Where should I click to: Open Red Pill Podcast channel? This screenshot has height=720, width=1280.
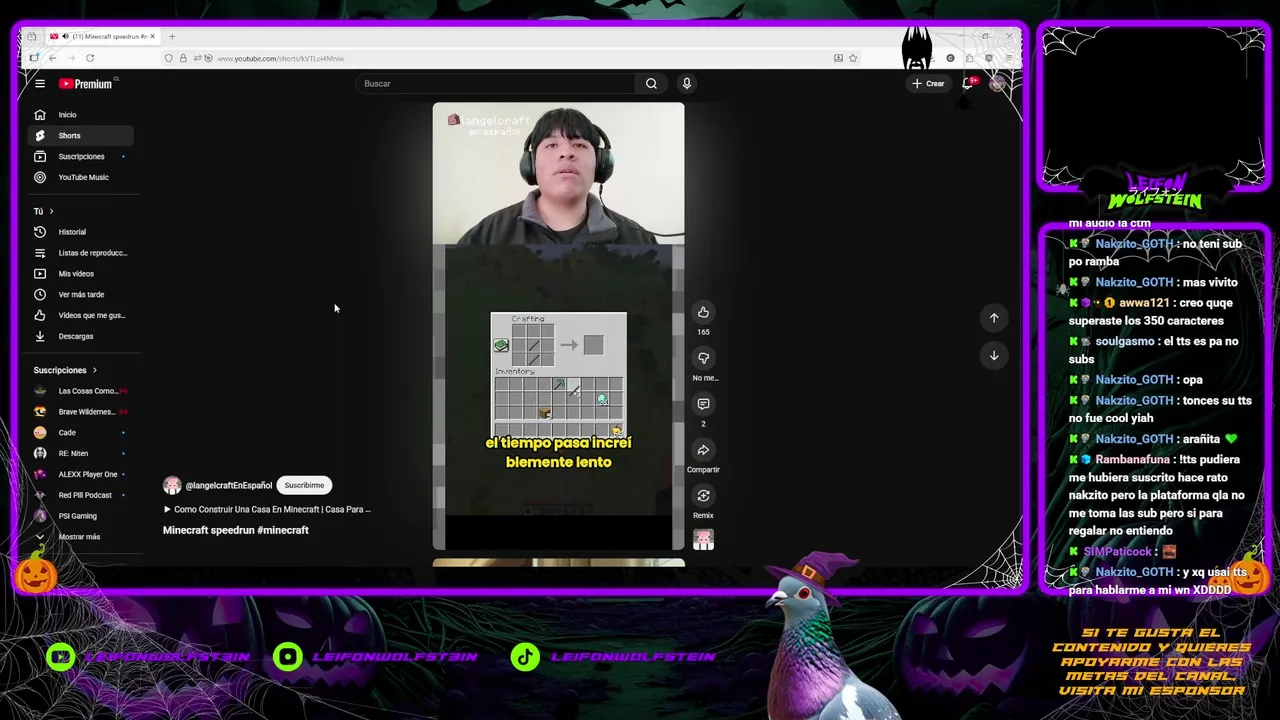point(79,495)
